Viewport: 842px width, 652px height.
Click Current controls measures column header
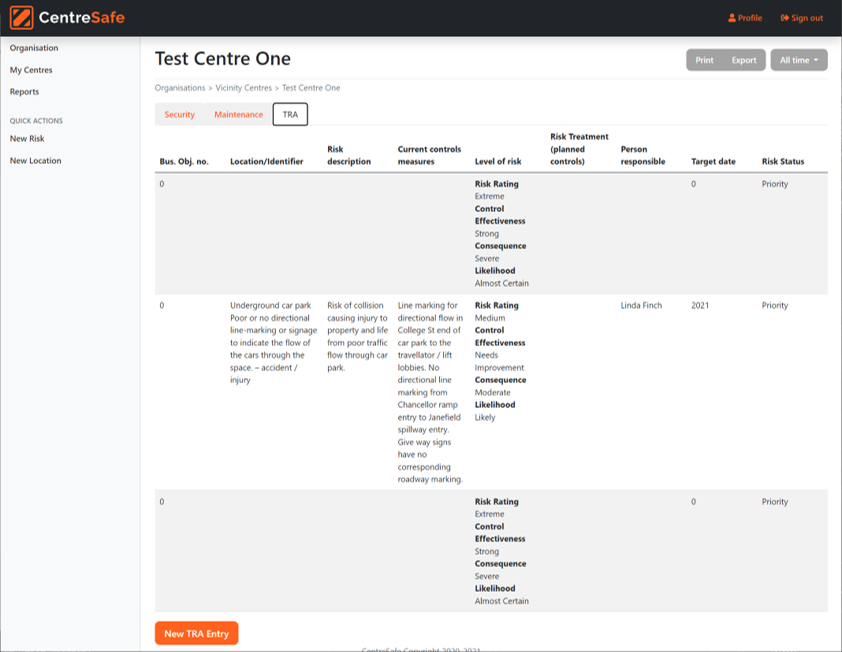coord(429,155)
